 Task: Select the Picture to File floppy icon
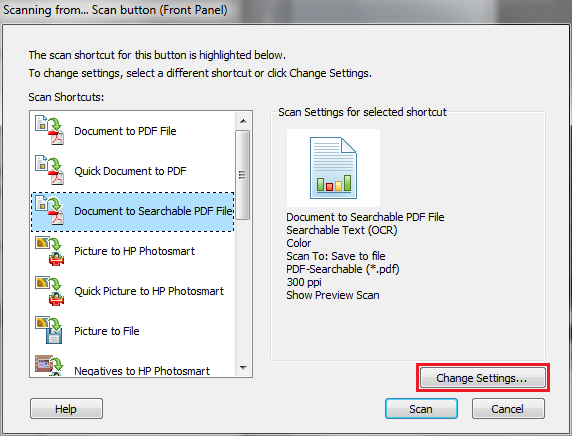(x=50, y=330)
